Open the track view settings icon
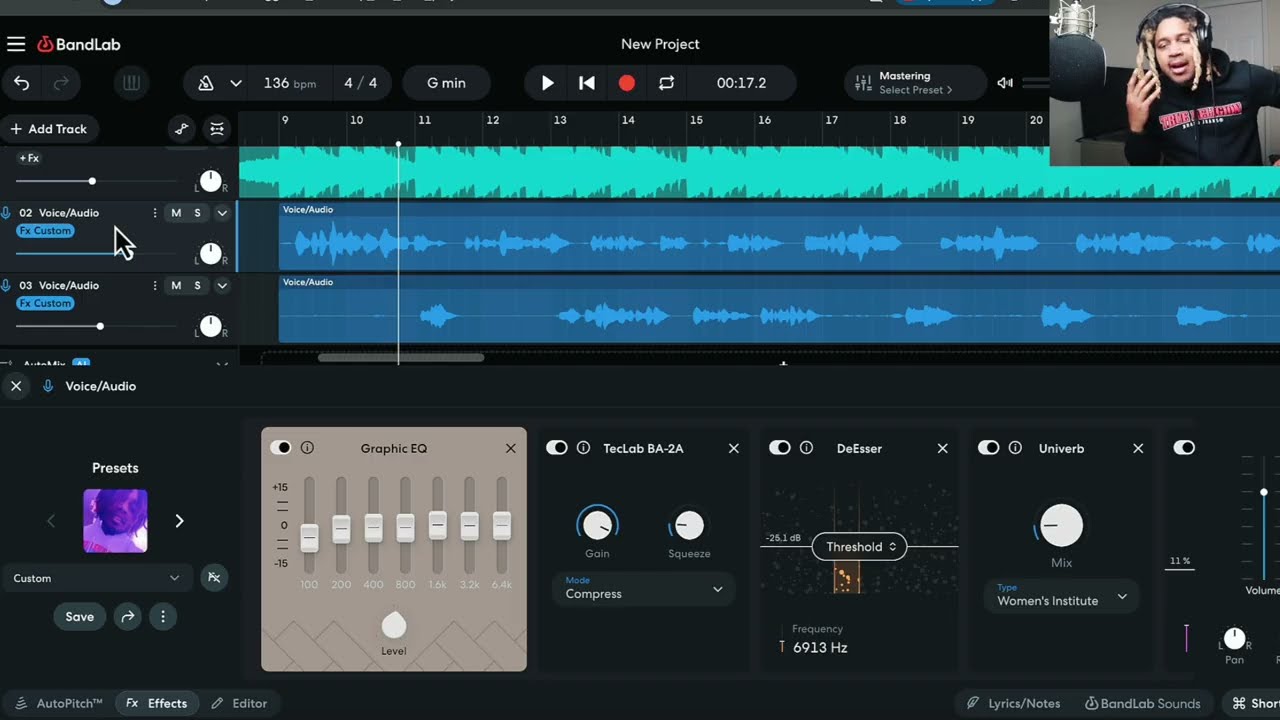The image size is (1280, 720). (x=216, y=129)
